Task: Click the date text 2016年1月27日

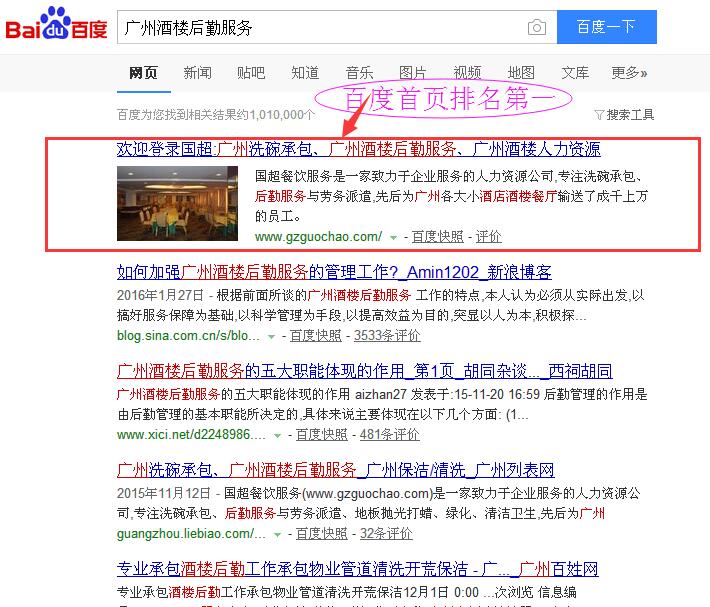Action: pos(160,296)
